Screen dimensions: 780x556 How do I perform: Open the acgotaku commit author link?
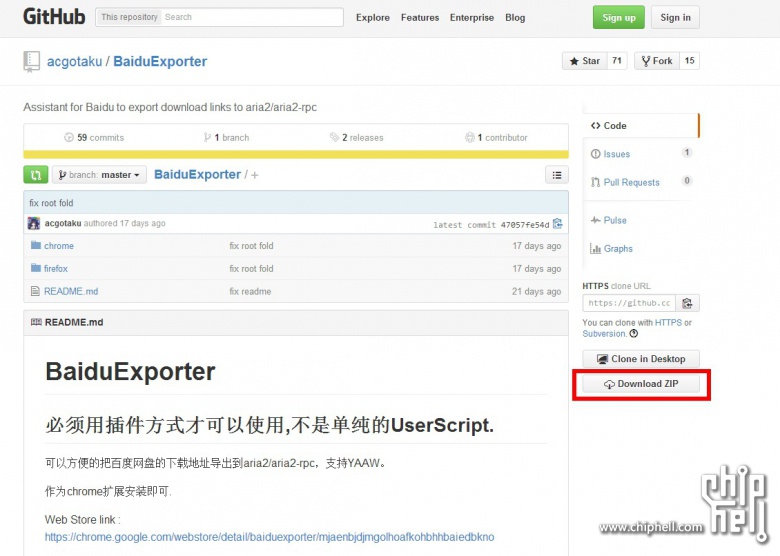(63, 223)
